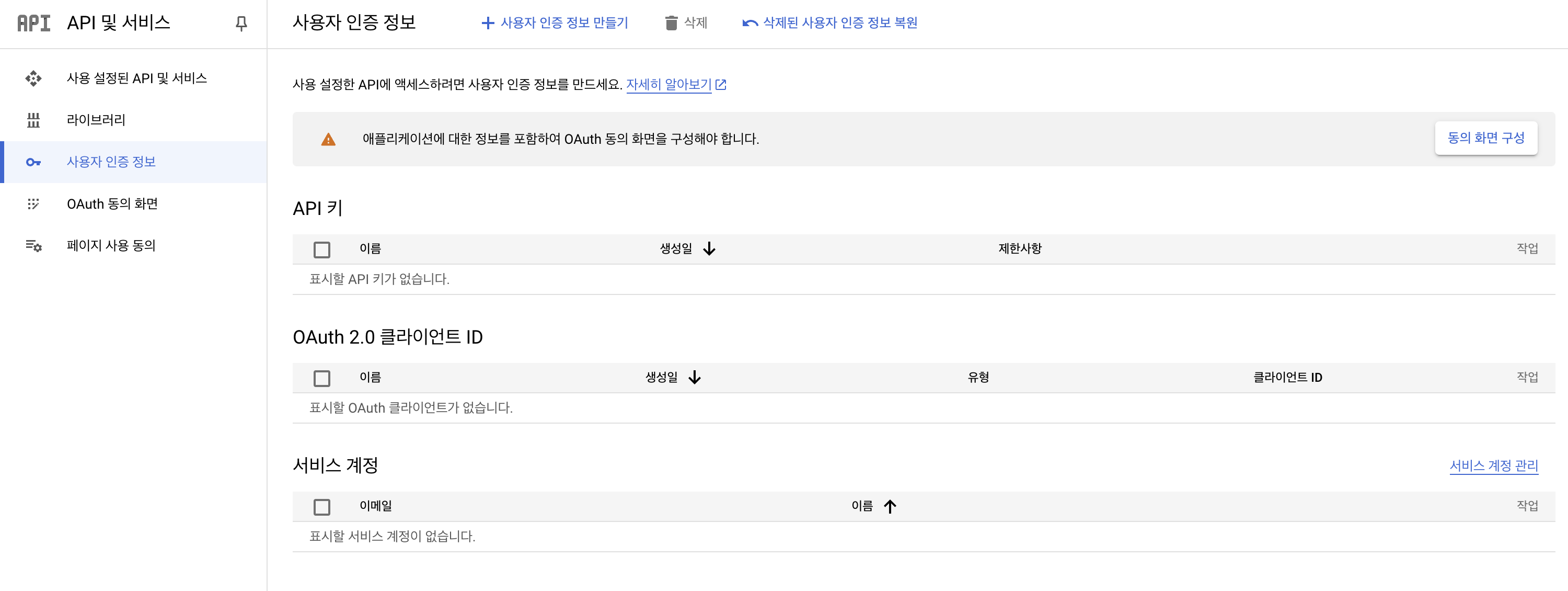Check the select-all box in API 키 table
Image resolution: width=1568 pixels, height=591 pixels.
point(322,249)
